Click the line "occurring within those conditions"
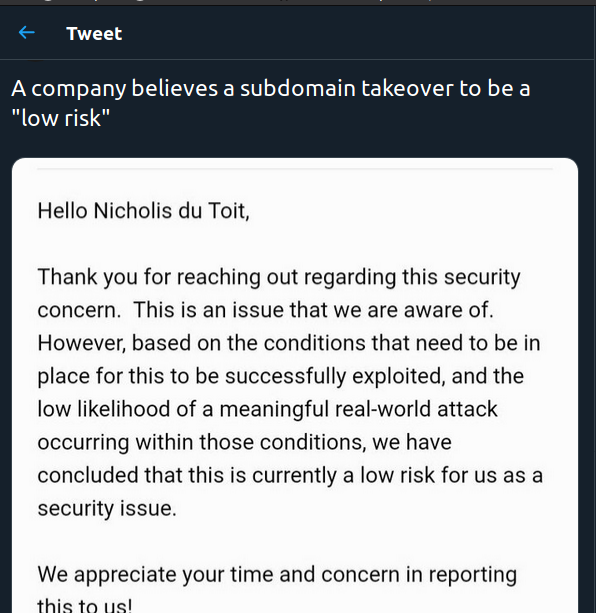This screenshot has width=596, height=613. click(245, 443)
